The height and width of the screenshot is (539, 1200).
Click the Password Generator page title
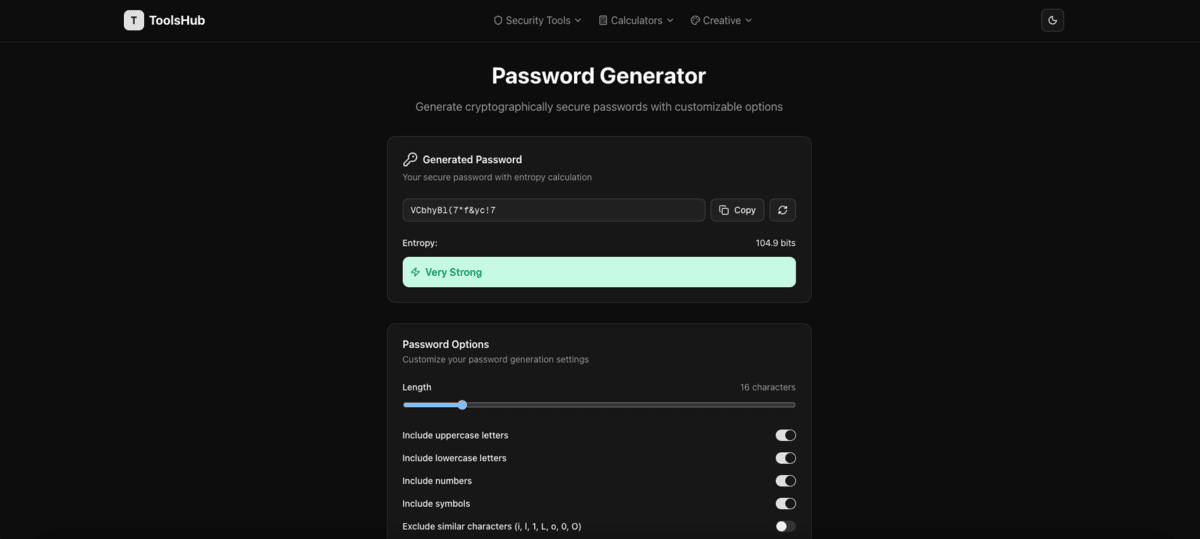[599, 76]
